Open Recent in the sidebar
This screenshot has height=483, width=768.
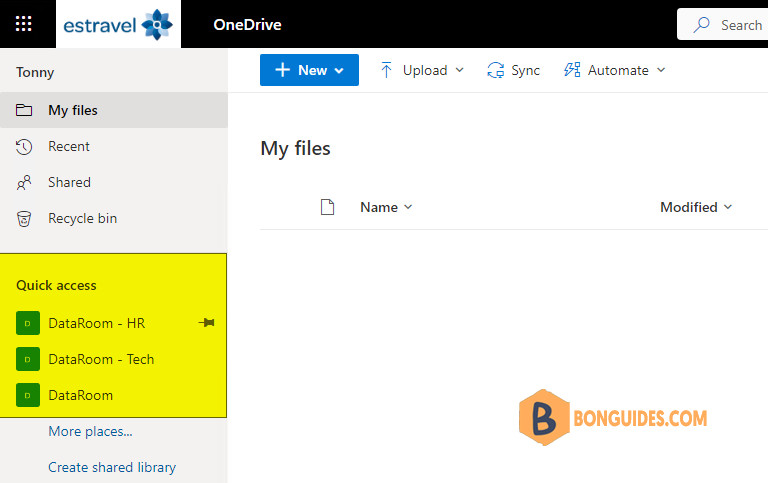click(114, 146)
